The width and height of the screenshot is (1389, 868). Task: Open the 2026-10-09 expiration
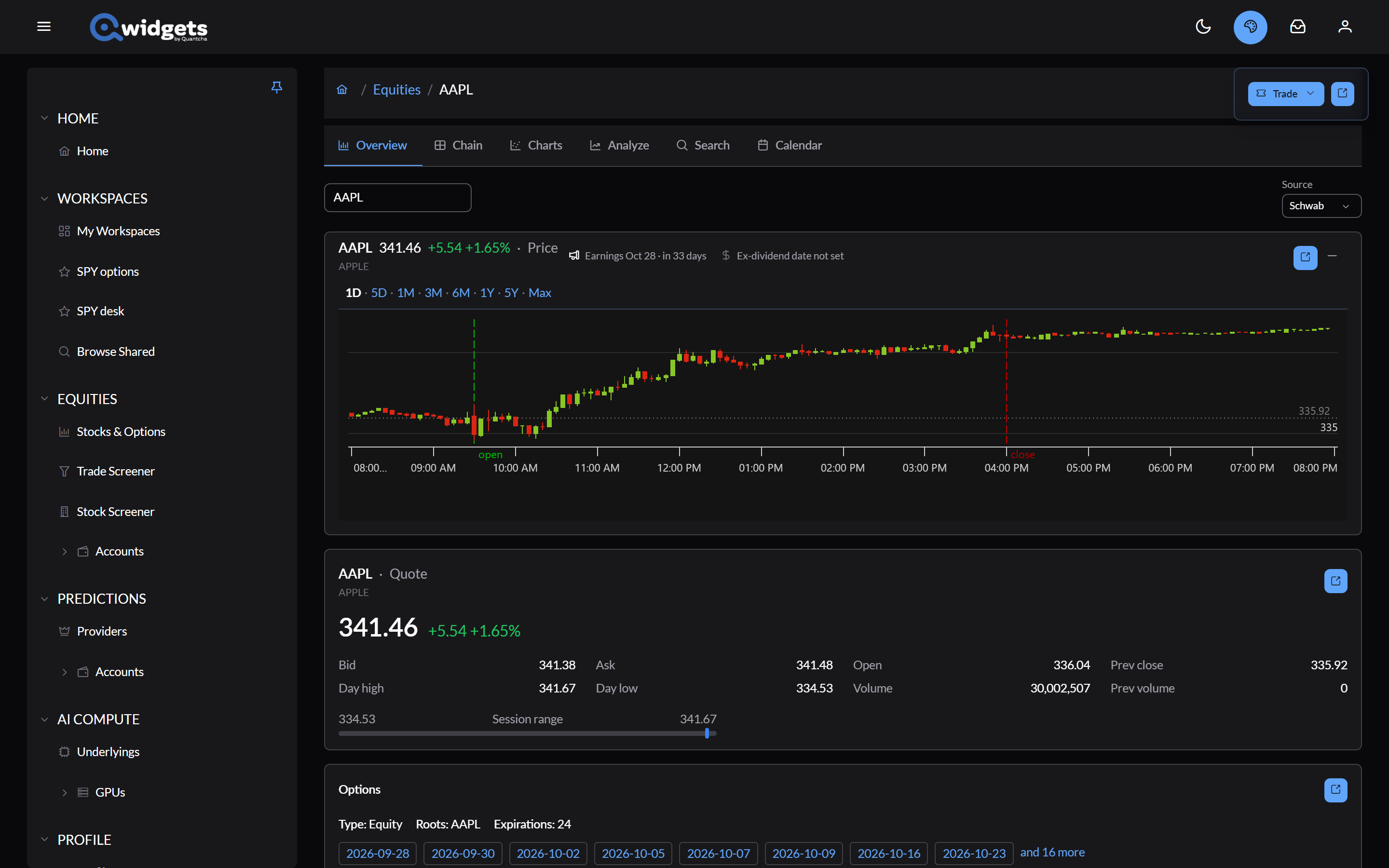[803, 853]
